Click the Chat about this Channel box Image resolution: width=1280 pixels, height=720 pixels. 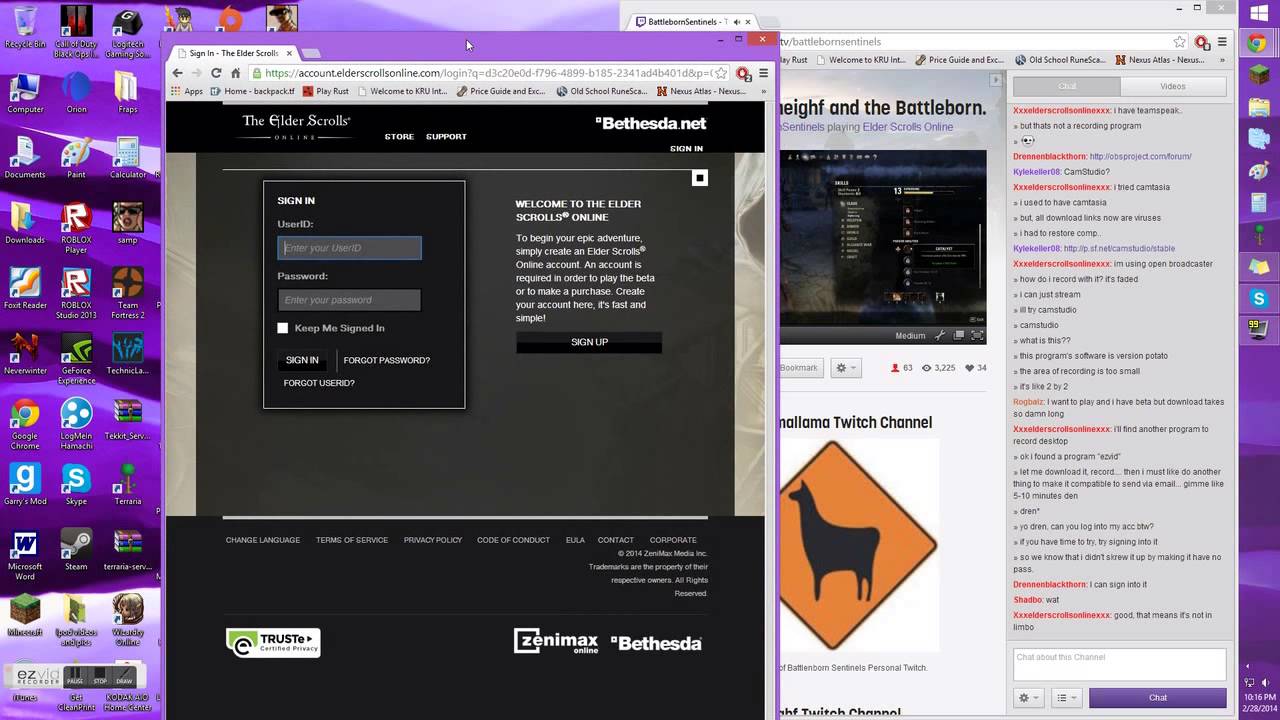tap(1120, 664)
